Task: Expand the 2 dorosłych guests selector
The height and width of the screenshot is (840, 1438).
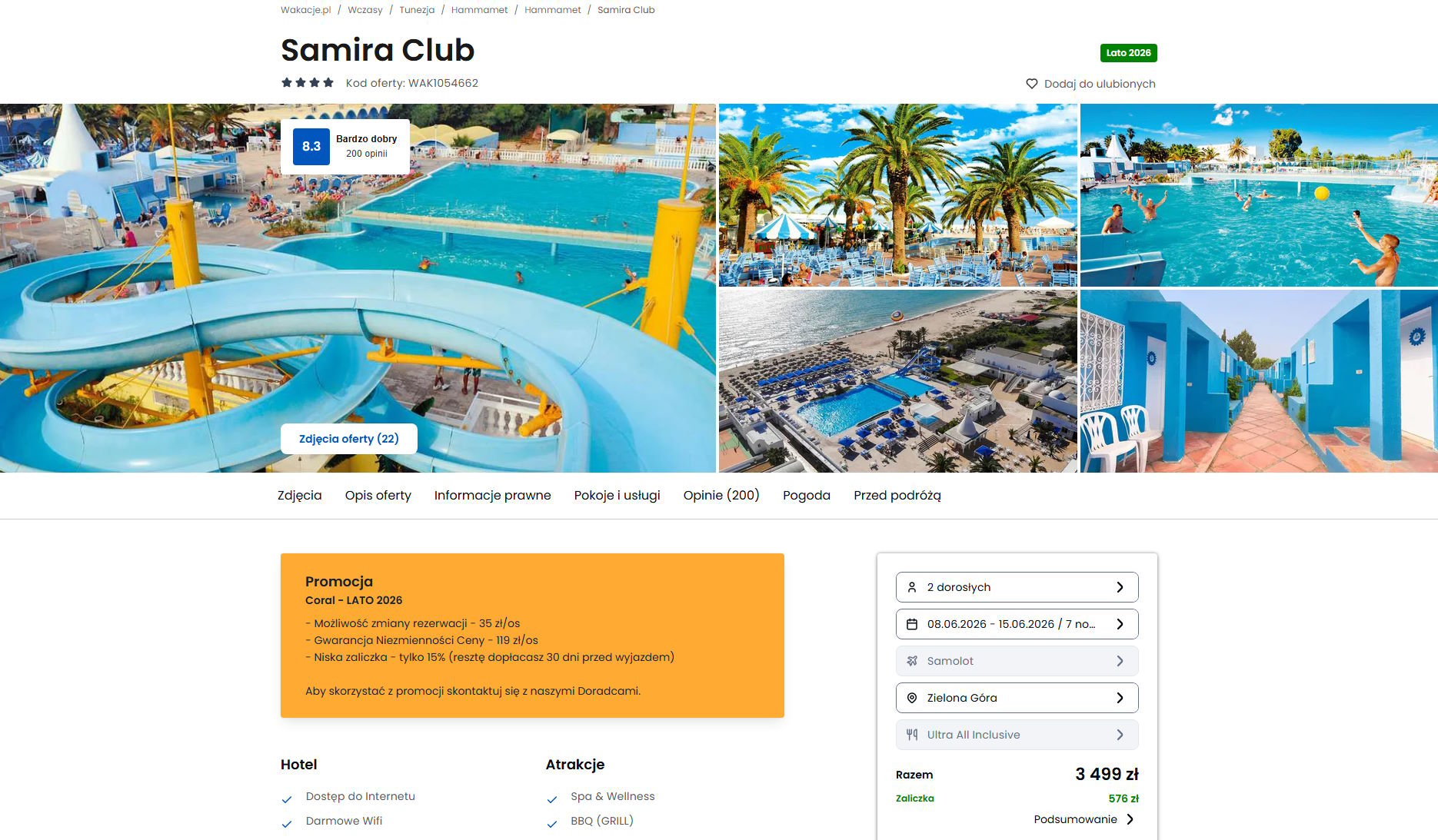Action: [x=1017, y=587]
